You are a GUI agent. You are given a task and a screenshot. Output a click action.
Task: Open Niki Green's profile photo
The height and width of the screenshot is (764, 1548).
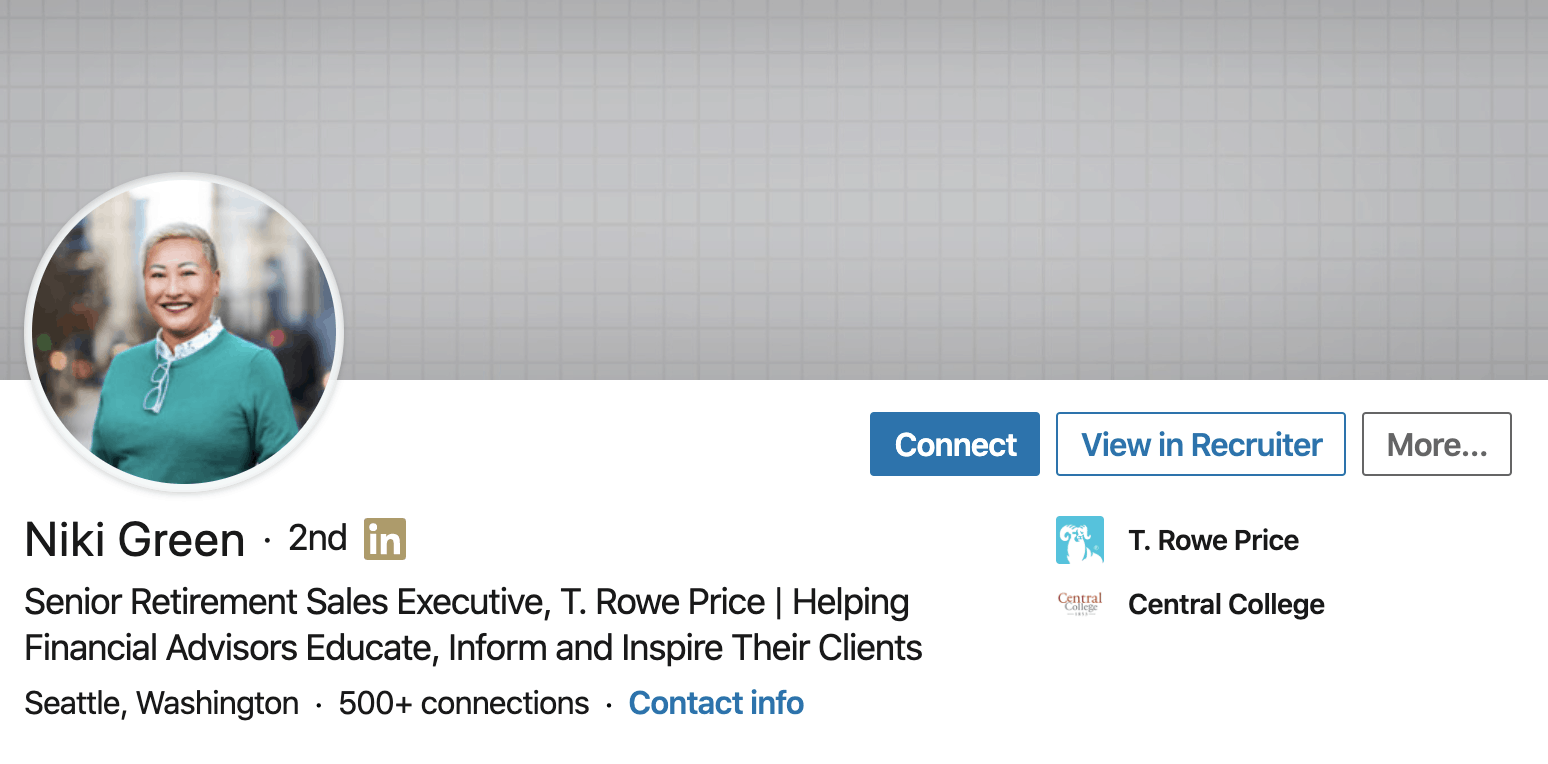tap(184, 332)
